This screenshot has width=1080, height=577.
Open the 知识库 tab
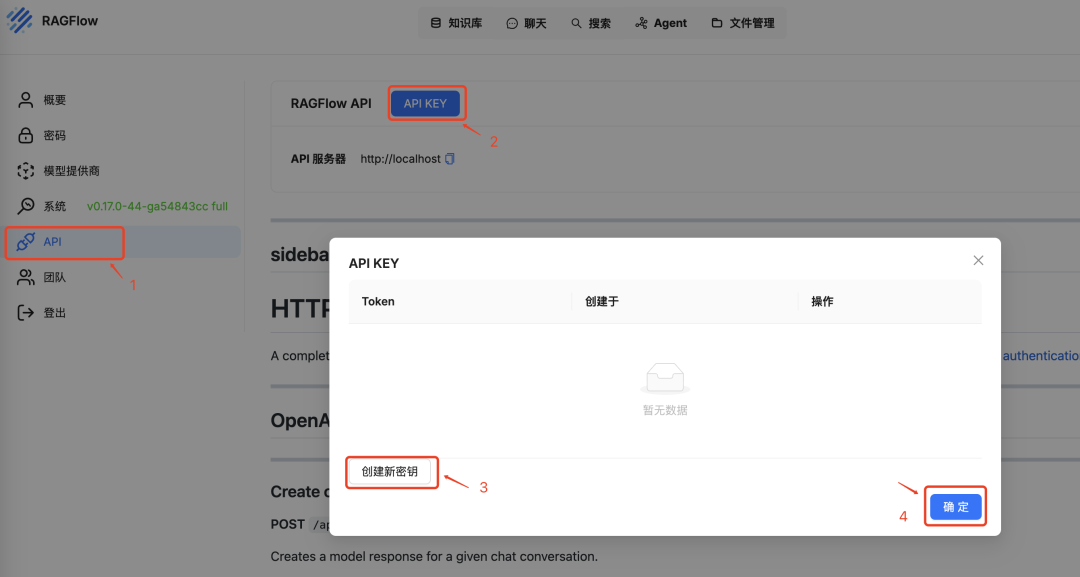point(456,23)
